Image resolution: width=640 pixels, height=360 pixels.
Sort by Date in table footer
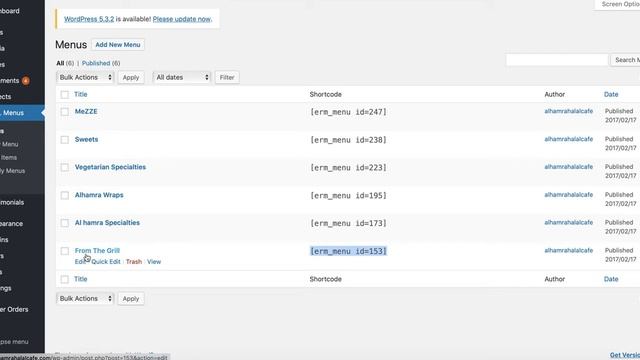pos(611,279)
